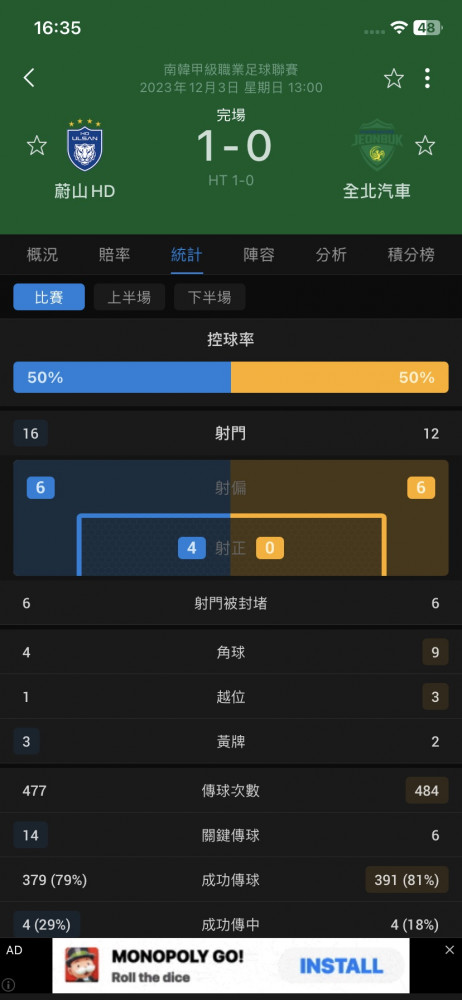This screenshot has width=462, height=1000.
Task: Favorite this match with header star
Action: click(394, 78)
